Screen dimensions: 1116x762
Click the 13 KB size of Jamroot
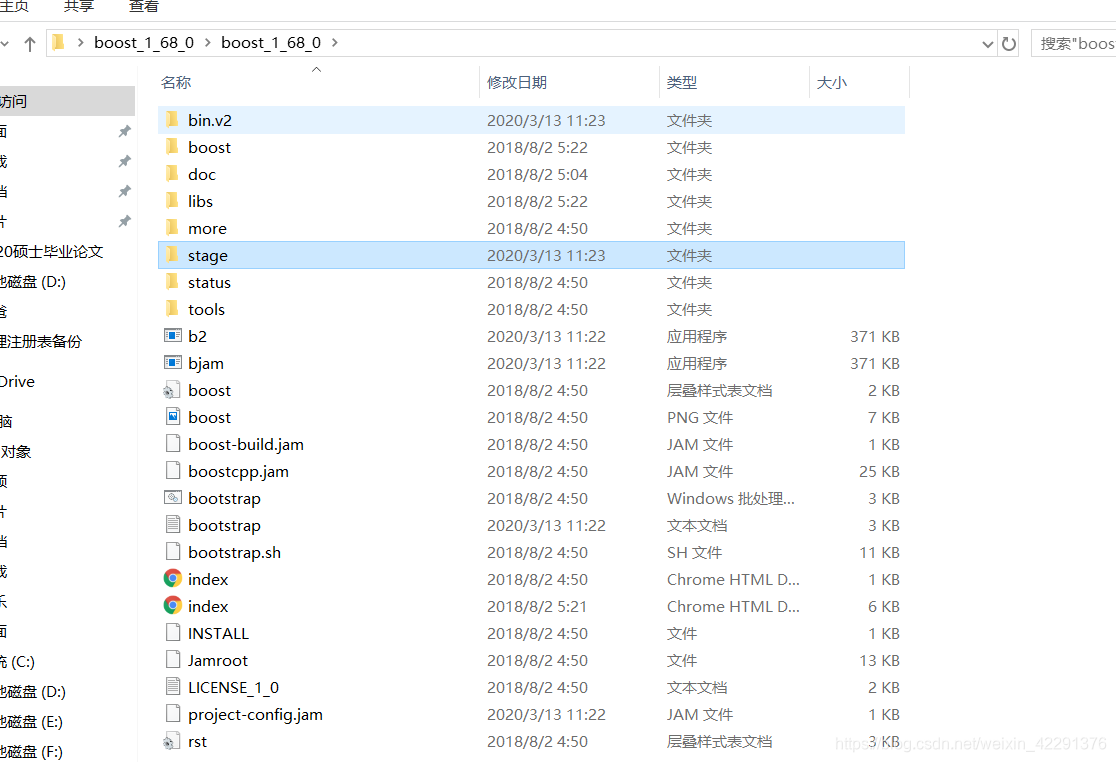click(879, 660)
